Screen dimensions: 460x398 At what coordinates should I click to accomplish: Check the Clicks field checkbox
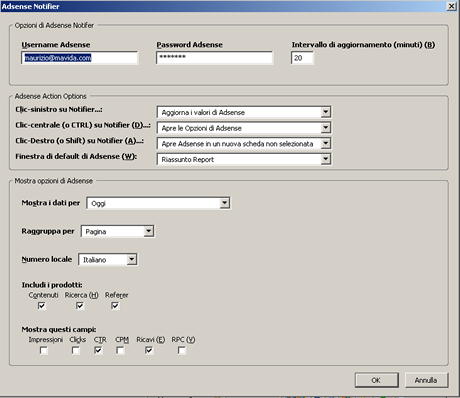pyautogui.click(x=76, y=350)
